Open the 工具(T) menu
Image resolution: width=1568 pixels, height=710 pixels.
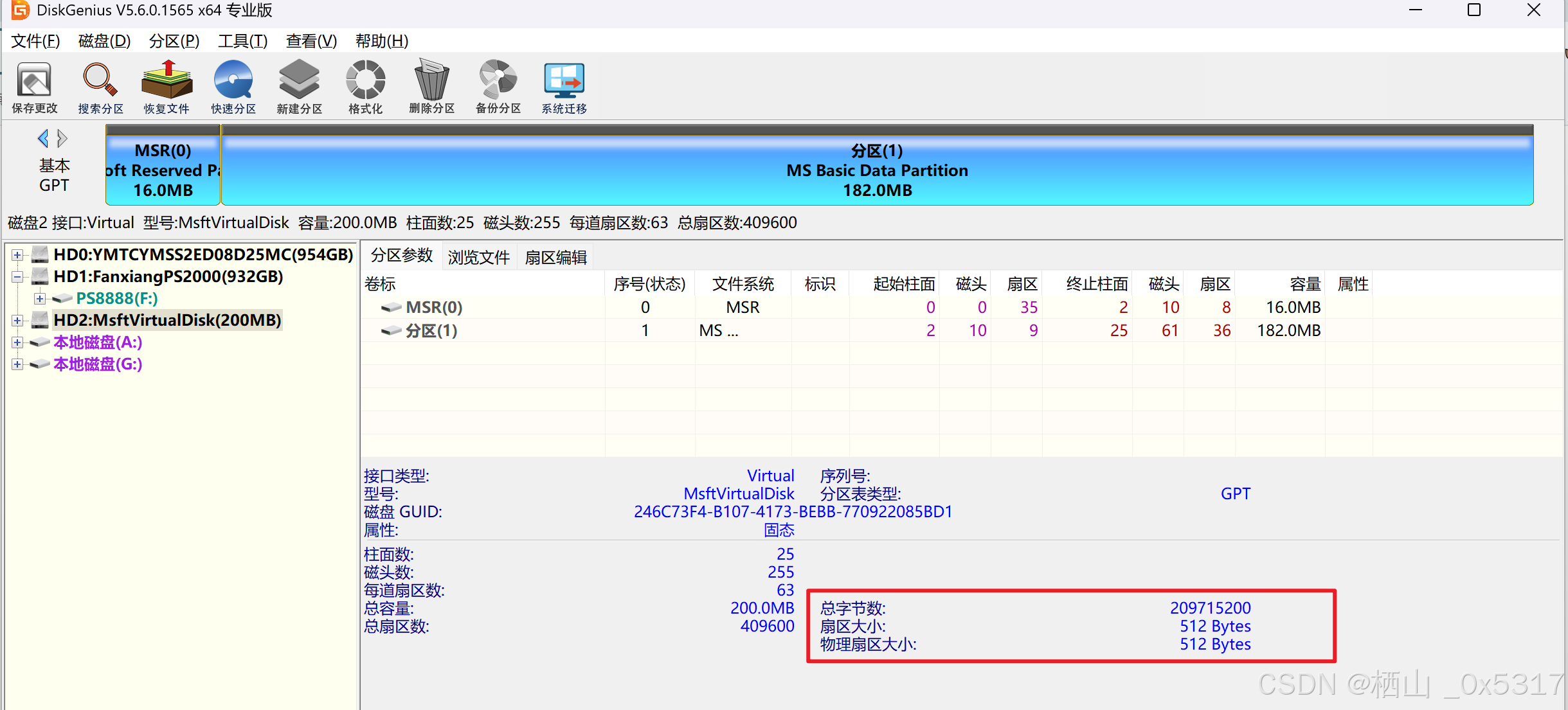(242, 41)
